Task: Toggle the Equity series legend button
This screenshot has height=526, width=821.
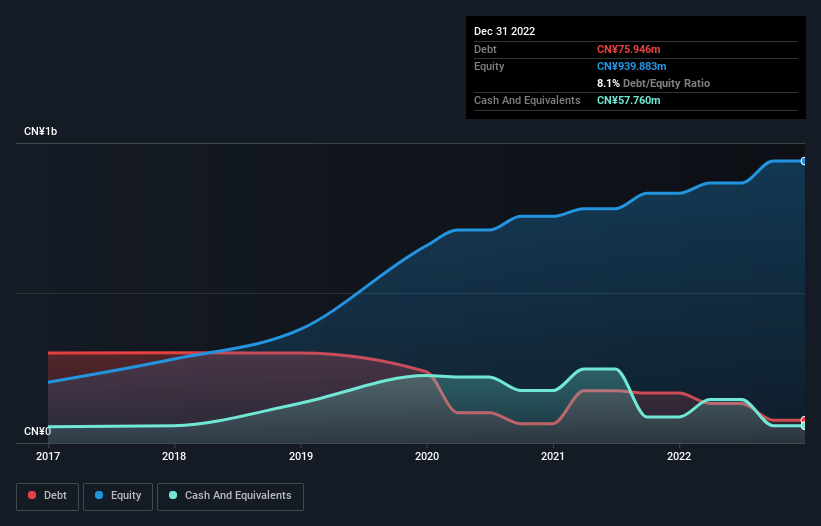Action: pyautogui.click(x=118, y=496)
